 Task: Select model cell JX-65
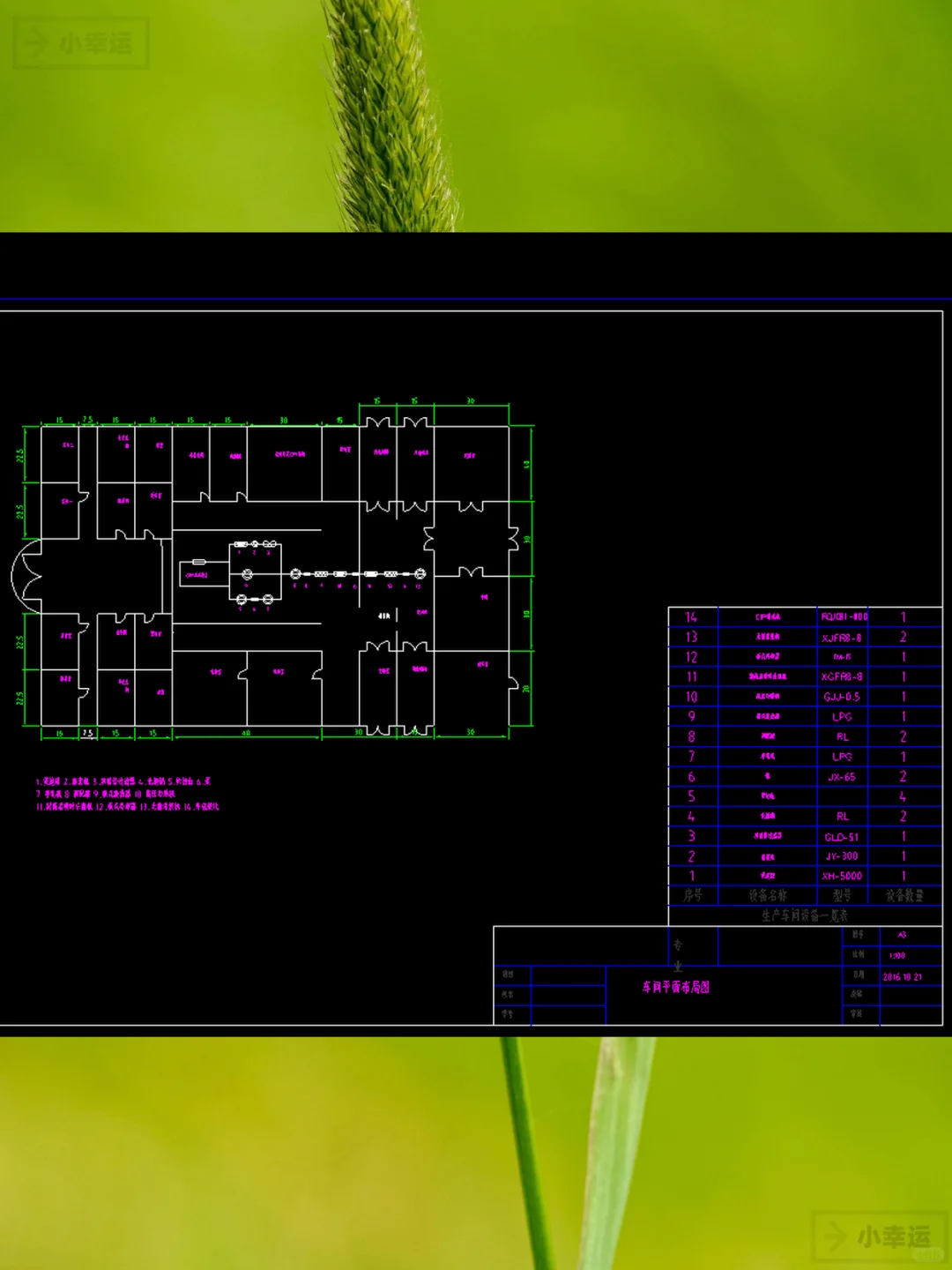[x=842, y=777]
